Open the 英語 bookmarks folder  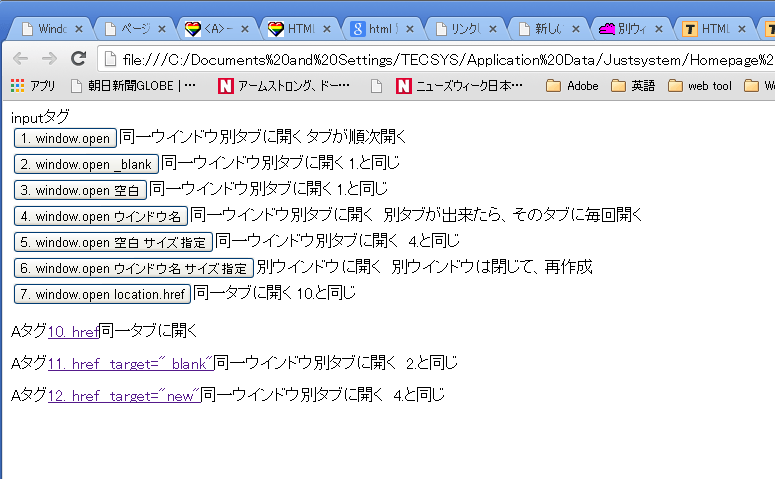tap(633, 86)
